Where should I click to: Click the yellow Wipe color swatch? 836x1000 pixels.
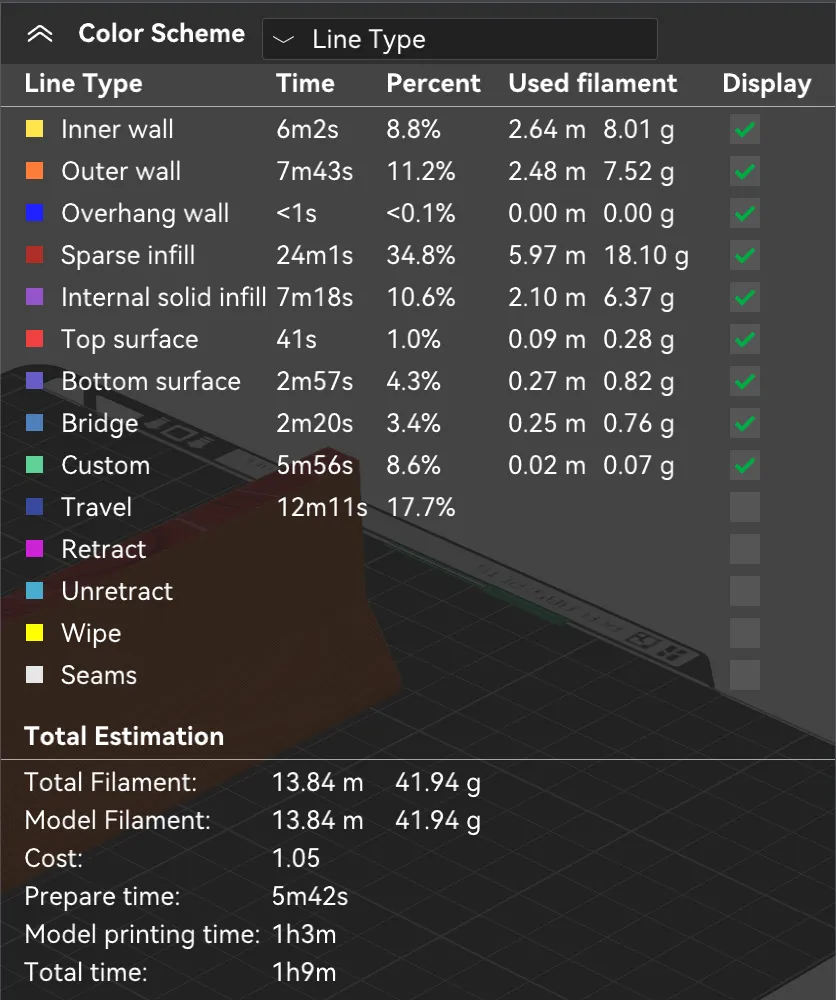point(34,633)
